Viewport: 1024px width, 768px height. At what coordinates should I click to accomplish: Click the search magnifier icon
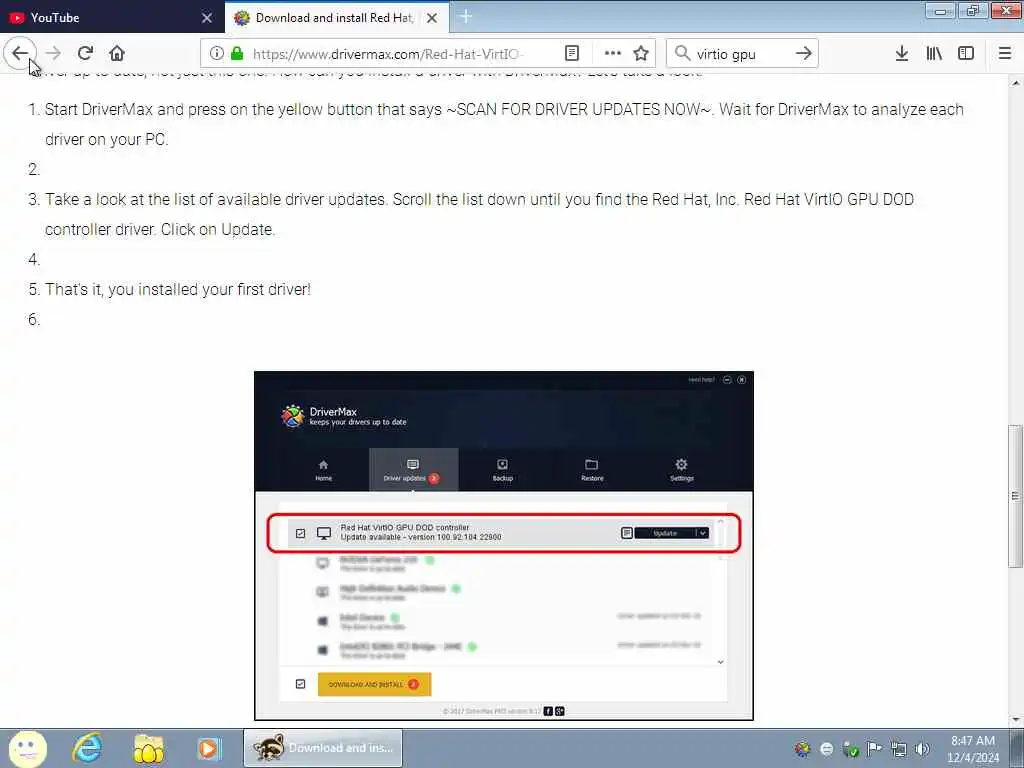pos(682,54)
